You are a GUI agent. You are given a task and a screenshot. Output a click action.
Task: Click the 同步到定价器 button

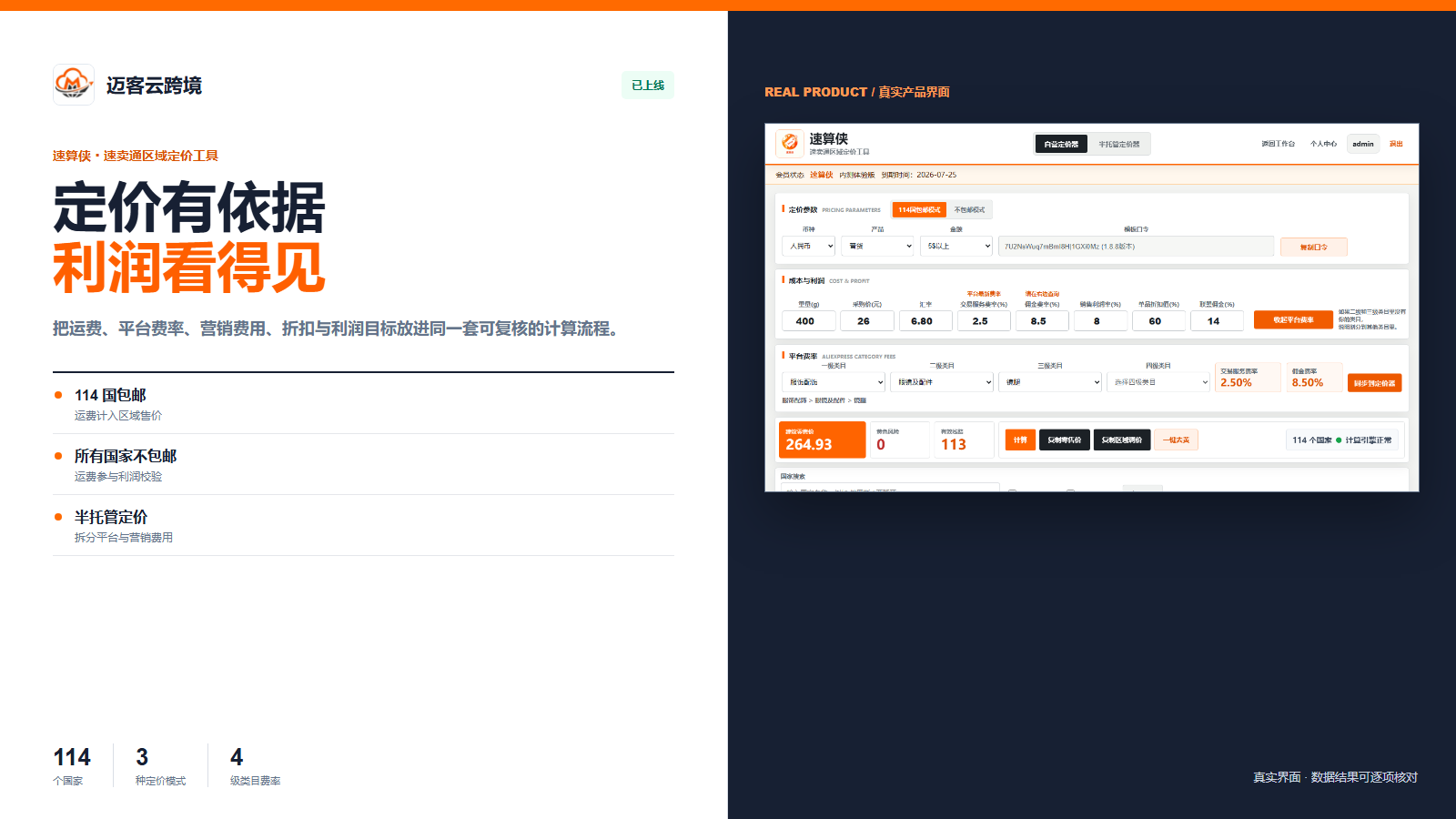point(1374,383)
